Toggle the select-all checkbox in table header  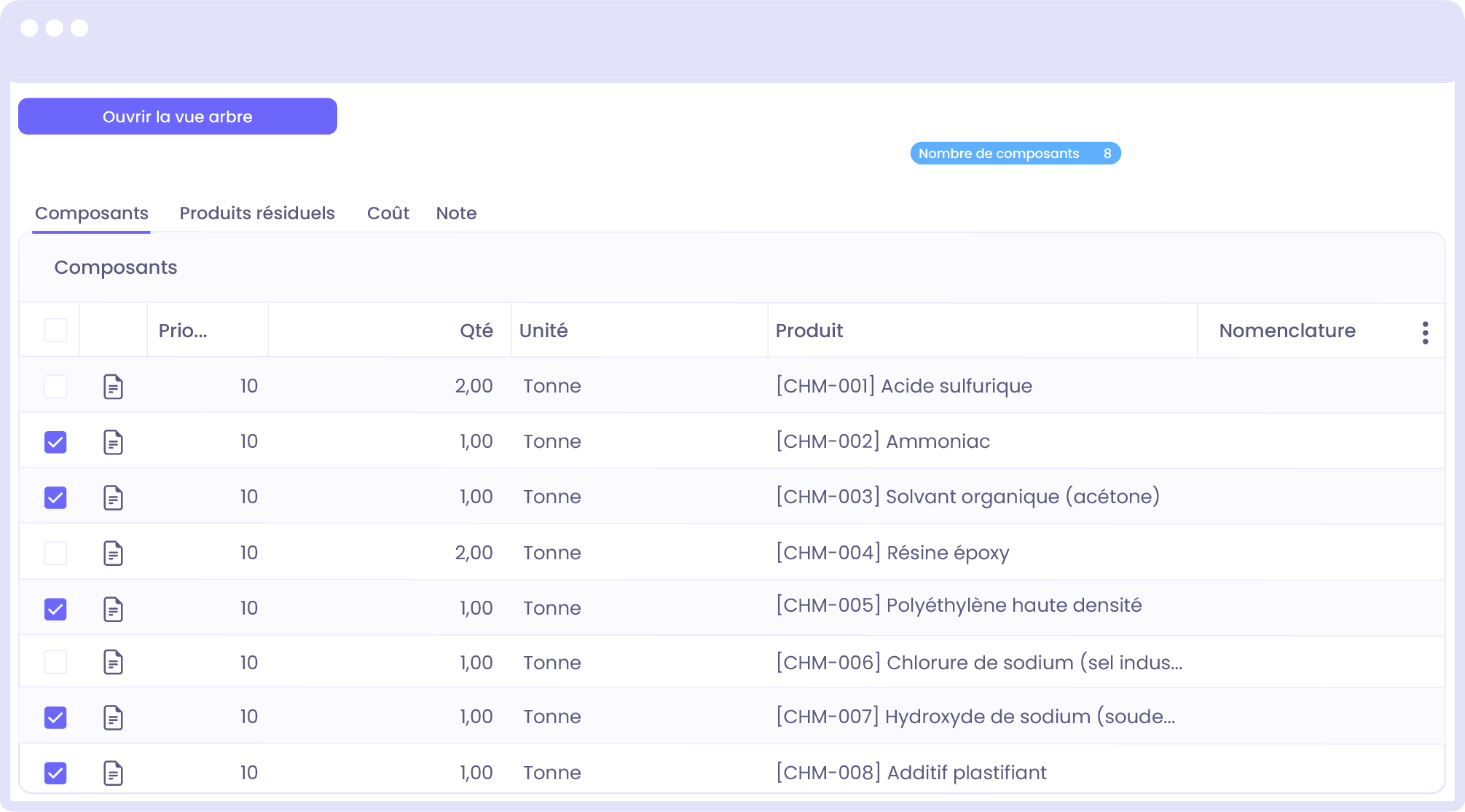tap(55, 330)
